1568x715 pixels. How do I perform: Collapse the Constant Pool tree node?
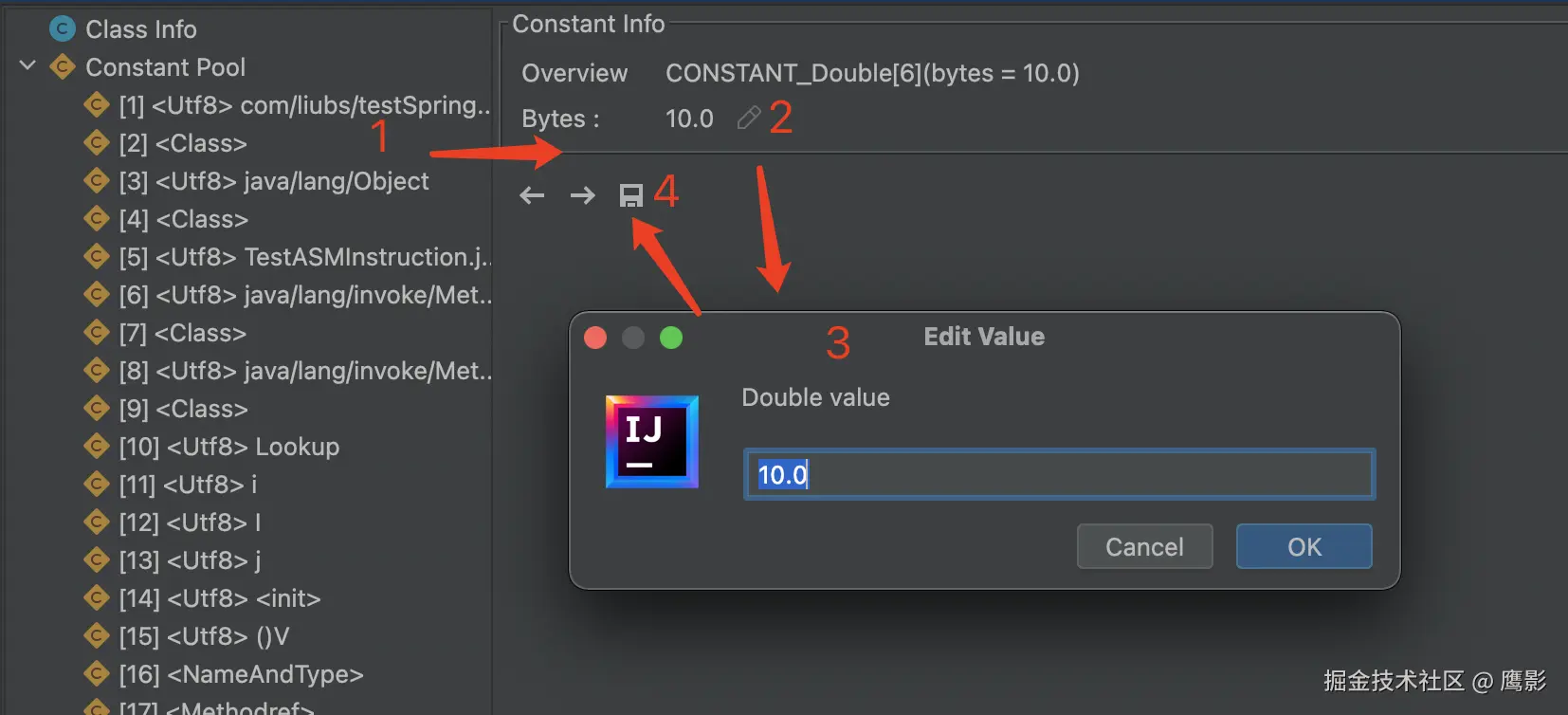click(x=27, y=66)
